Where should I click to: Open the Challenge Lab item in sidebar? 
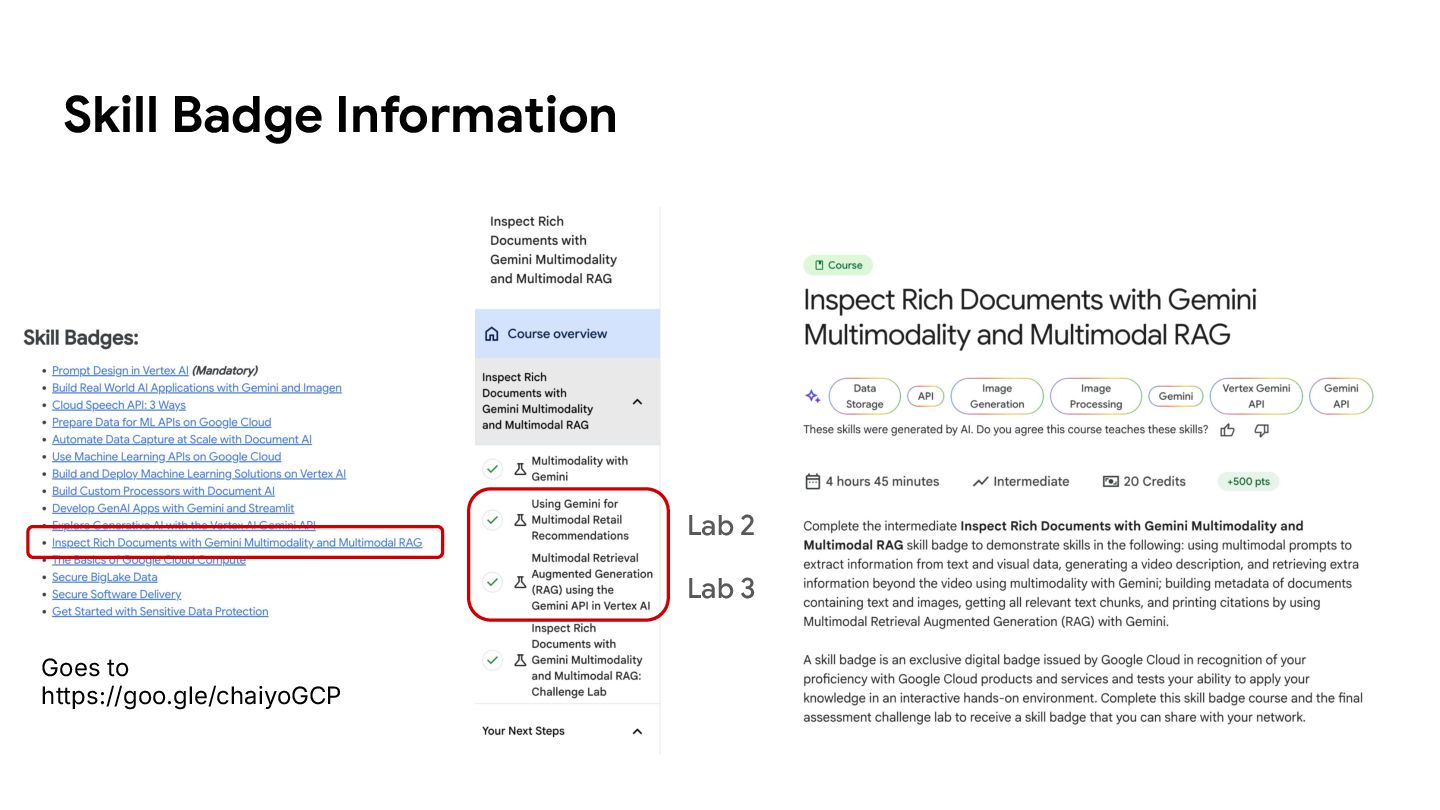pos(587,660)
